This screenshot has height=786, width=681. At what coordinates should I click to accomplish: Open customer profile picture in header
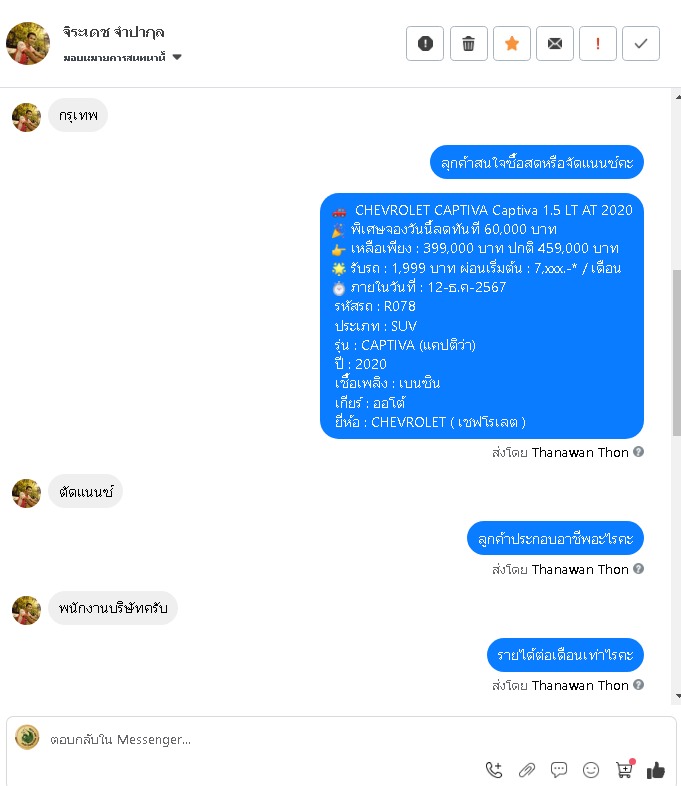28,44
